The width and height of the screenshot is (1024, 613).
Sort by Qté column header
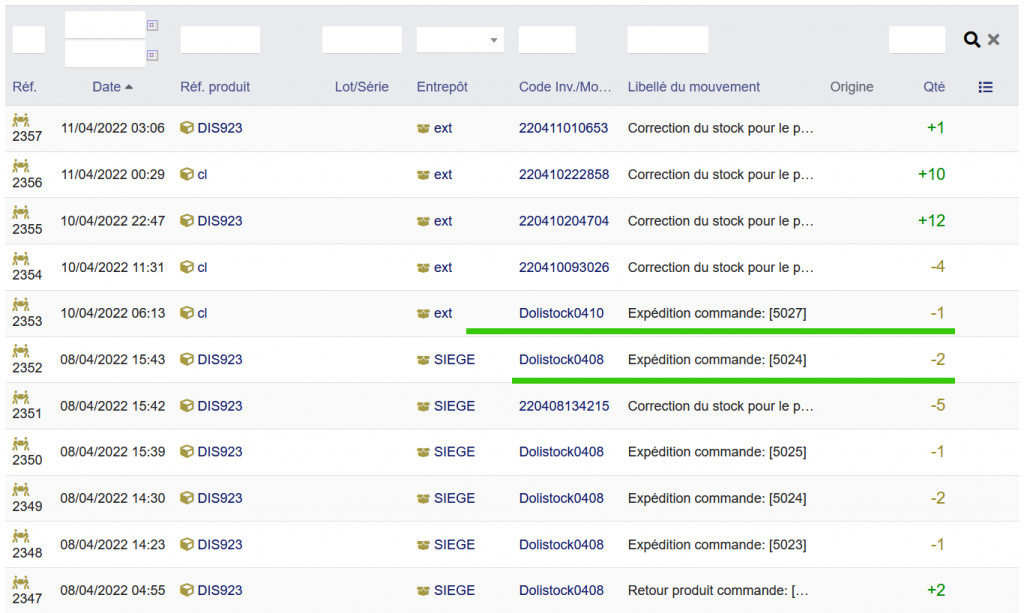[x=933, y=87]
